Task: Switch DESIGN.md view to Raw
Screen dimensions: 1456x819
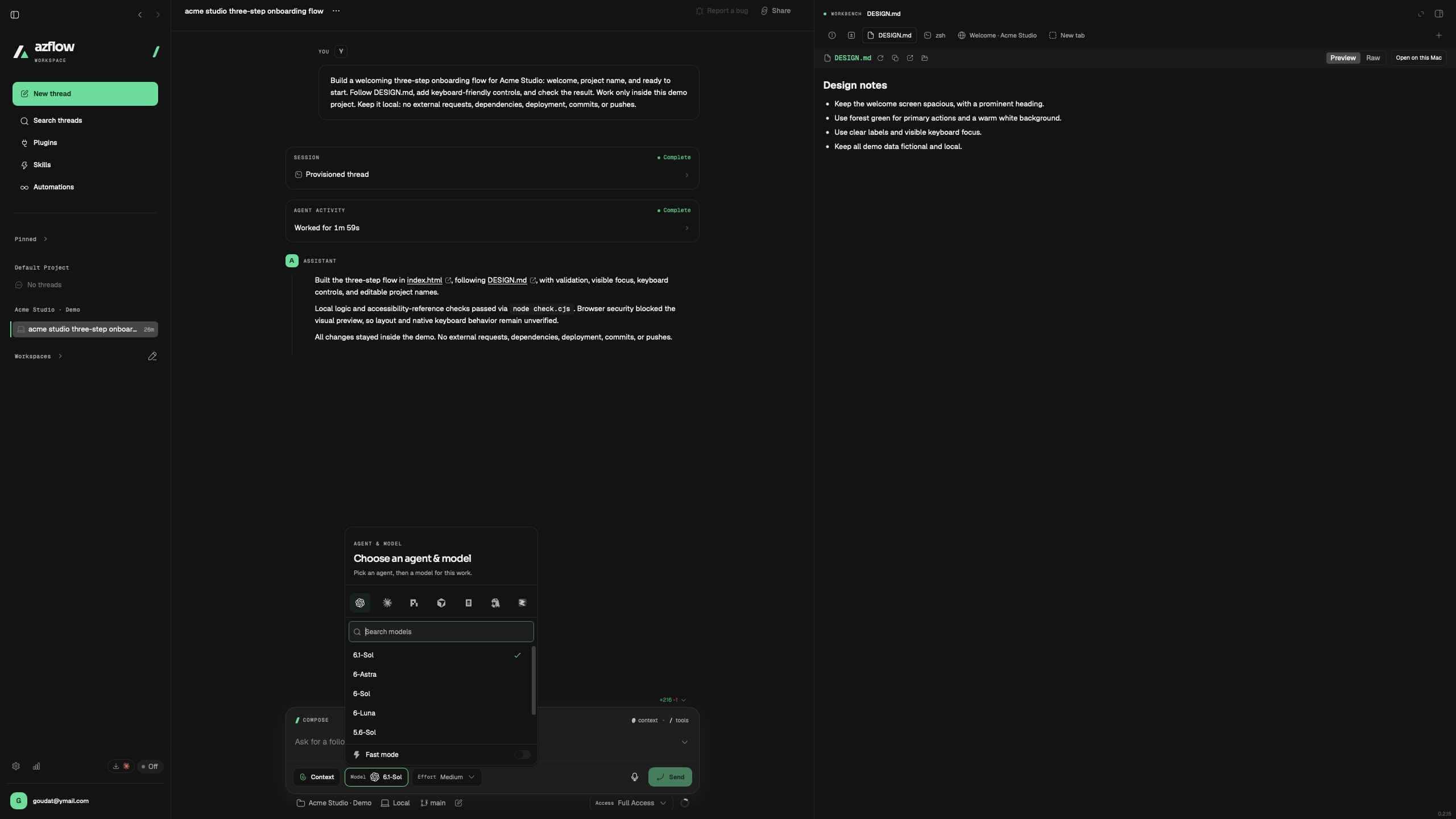Action: pos(1373,58)
